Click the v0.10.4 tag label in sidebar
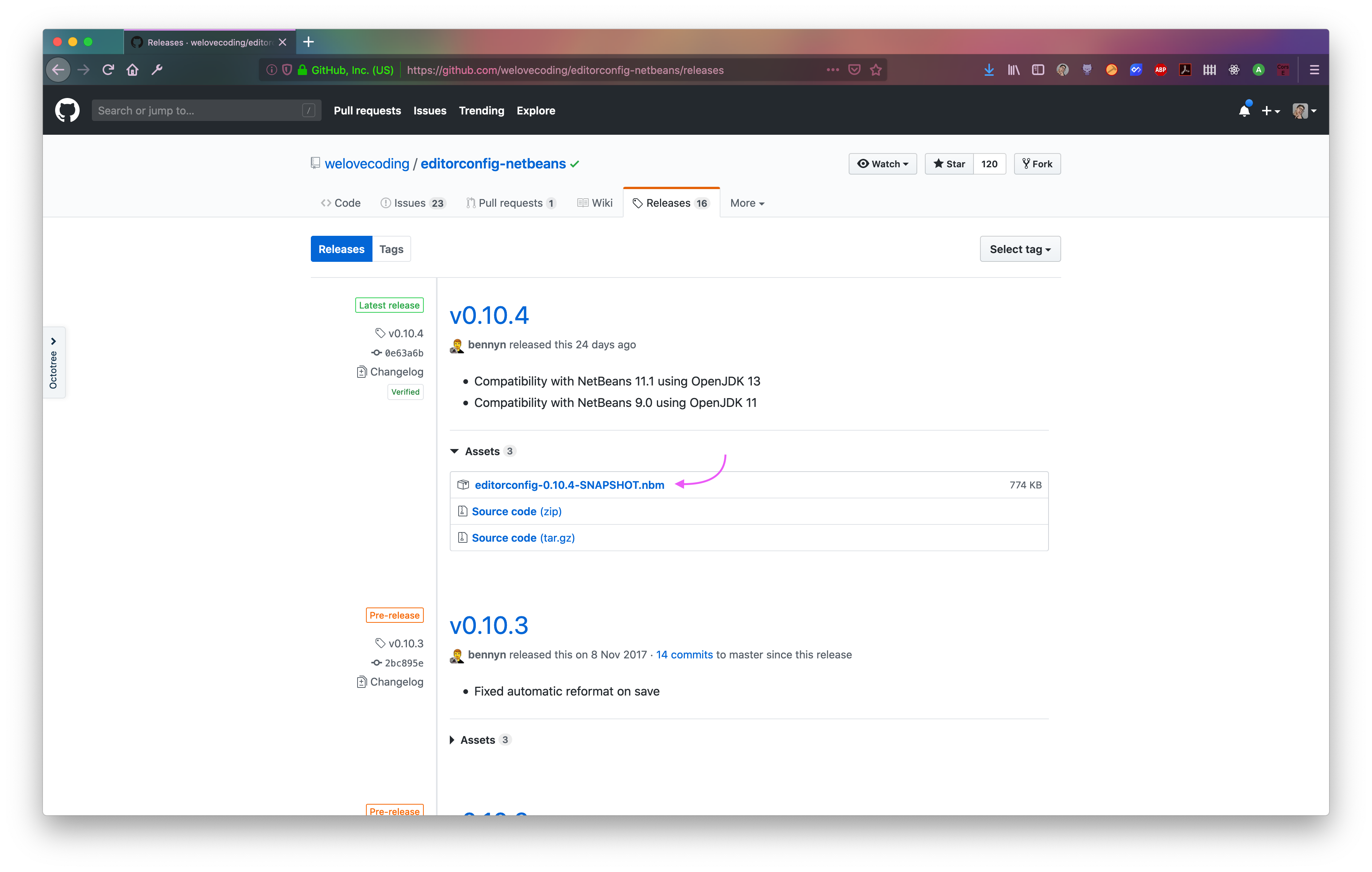Viewport: 1372px width, 872px height. coord(406,333)
